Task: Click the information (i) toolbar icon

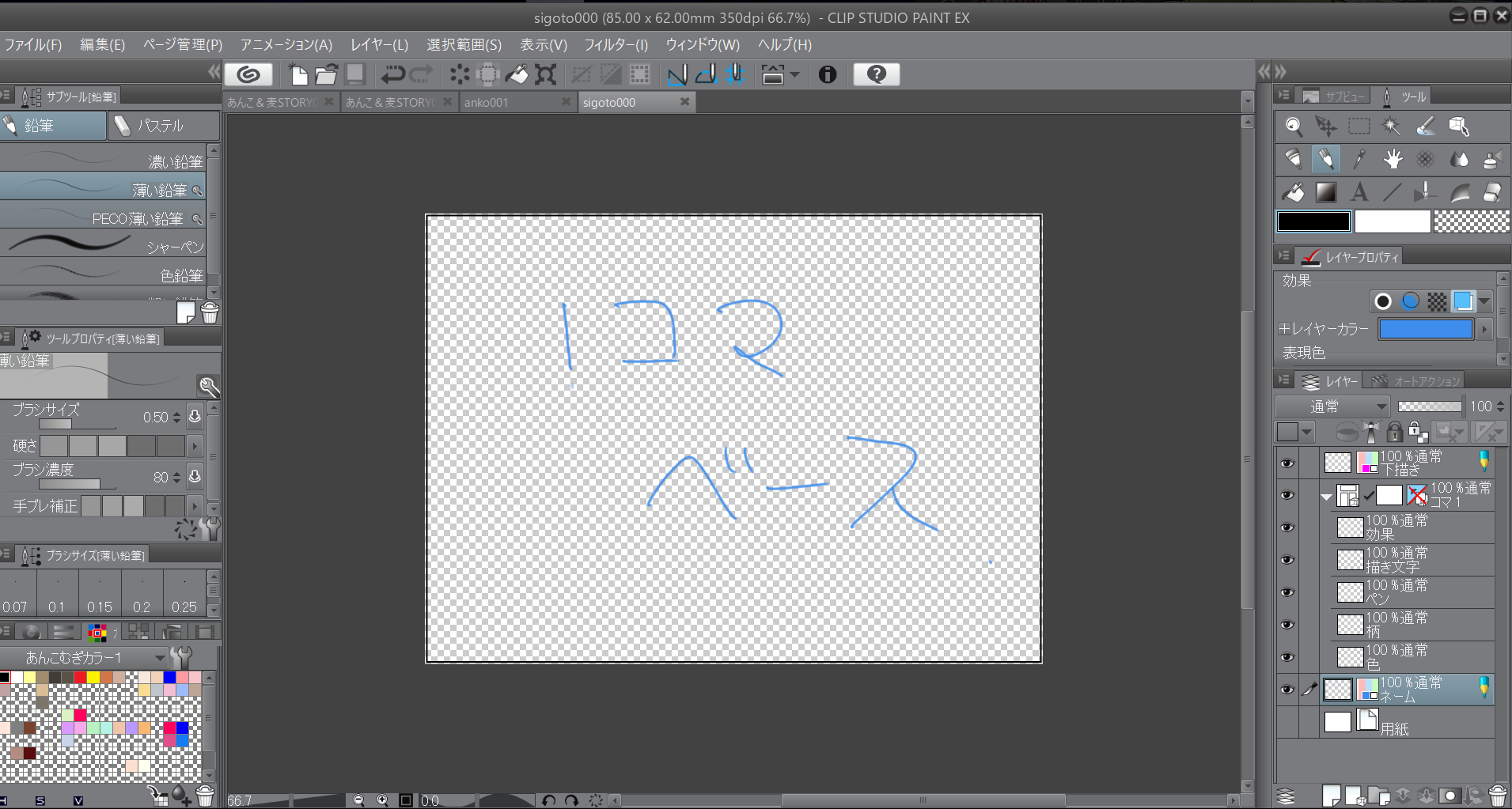Action: (x=828, y=74)
